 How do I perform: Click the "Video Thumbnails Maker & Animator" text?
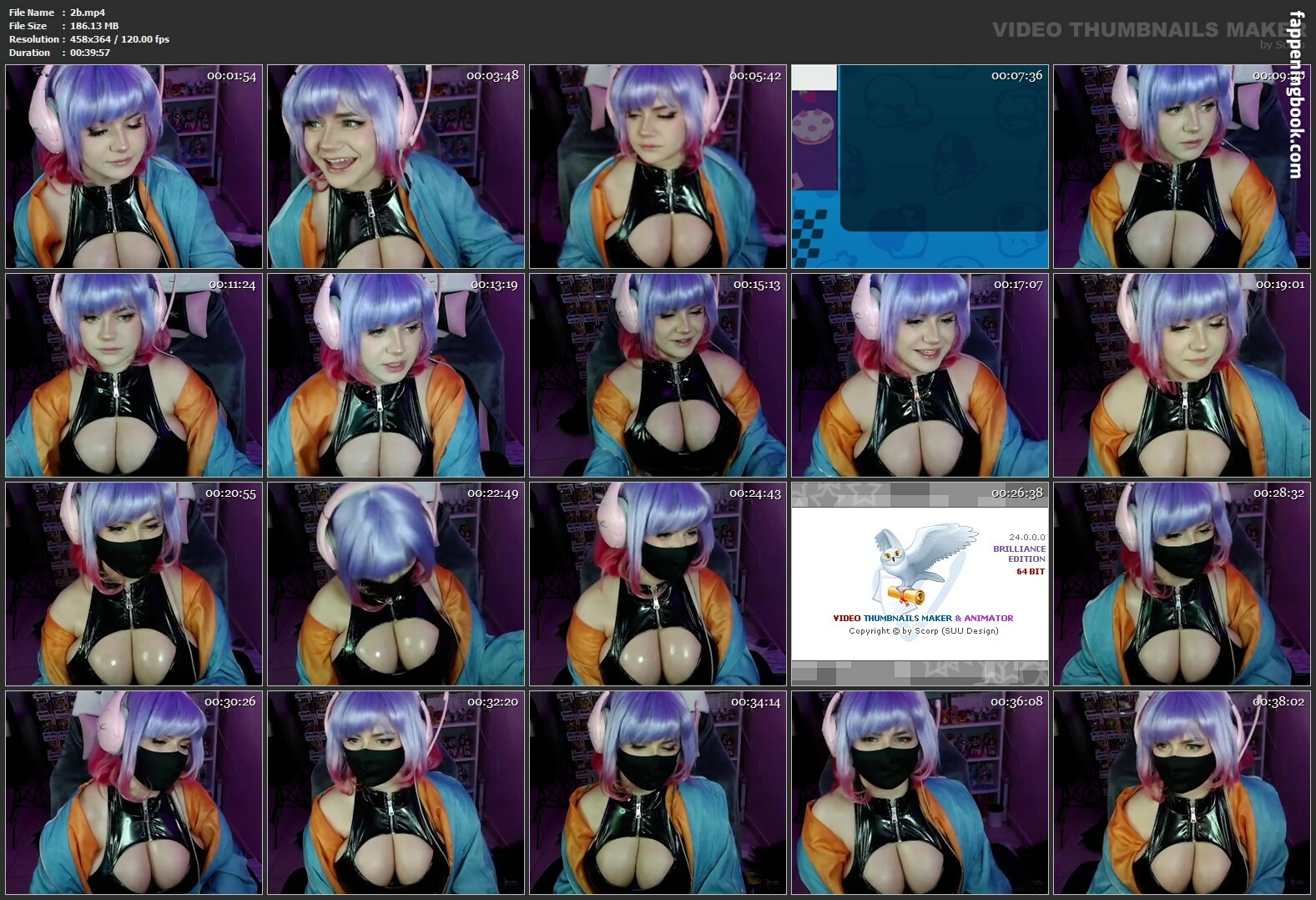click(923, 618)
